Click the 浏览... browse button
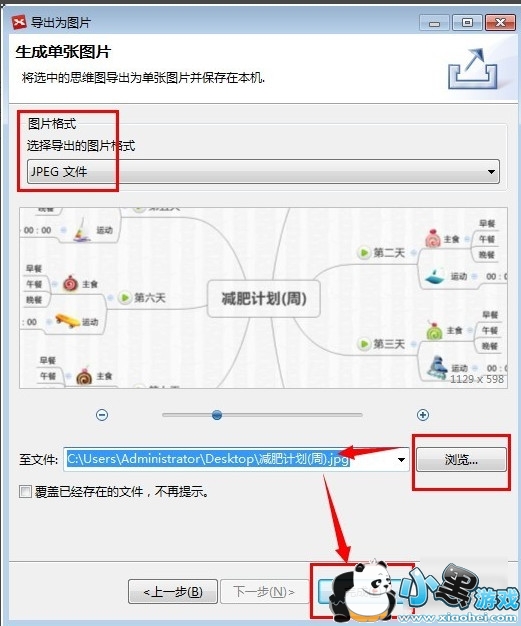521x626 pixels. 461,460
